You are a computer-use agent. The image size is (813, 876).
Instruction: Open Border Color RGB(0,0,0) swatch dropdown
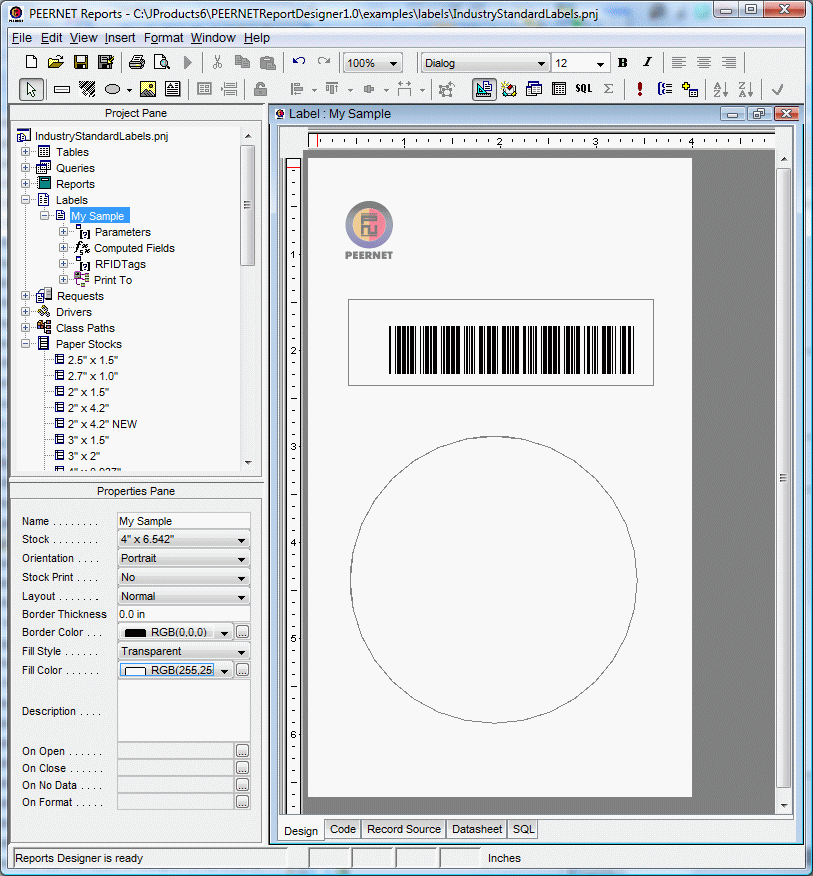coord(224,633)
